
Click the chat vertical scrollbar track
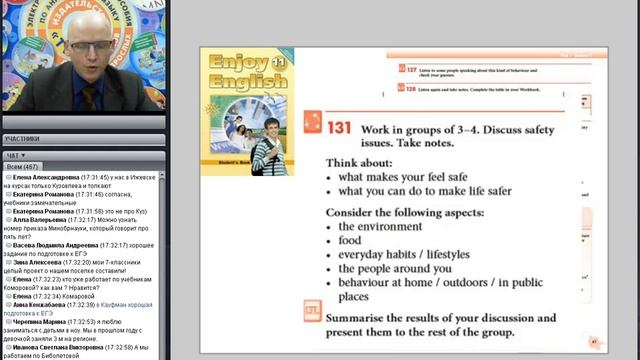(162, 269)
